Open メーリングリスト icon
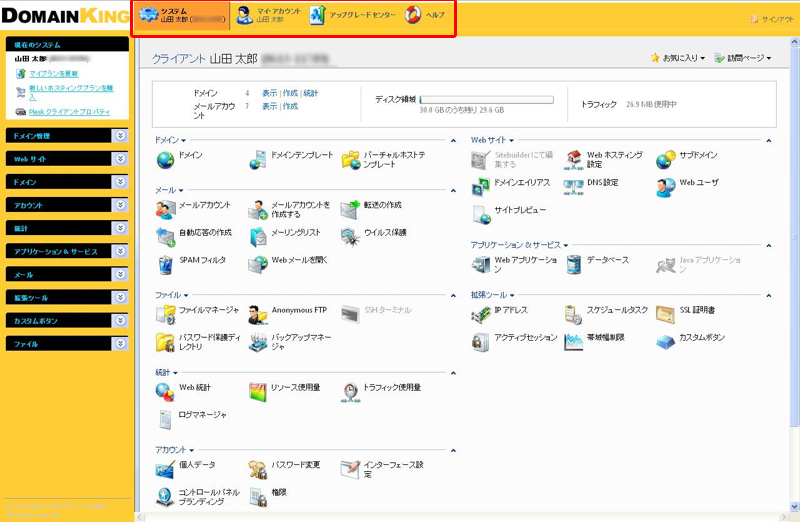Screen dimensions: 800x522 [258, 237]
